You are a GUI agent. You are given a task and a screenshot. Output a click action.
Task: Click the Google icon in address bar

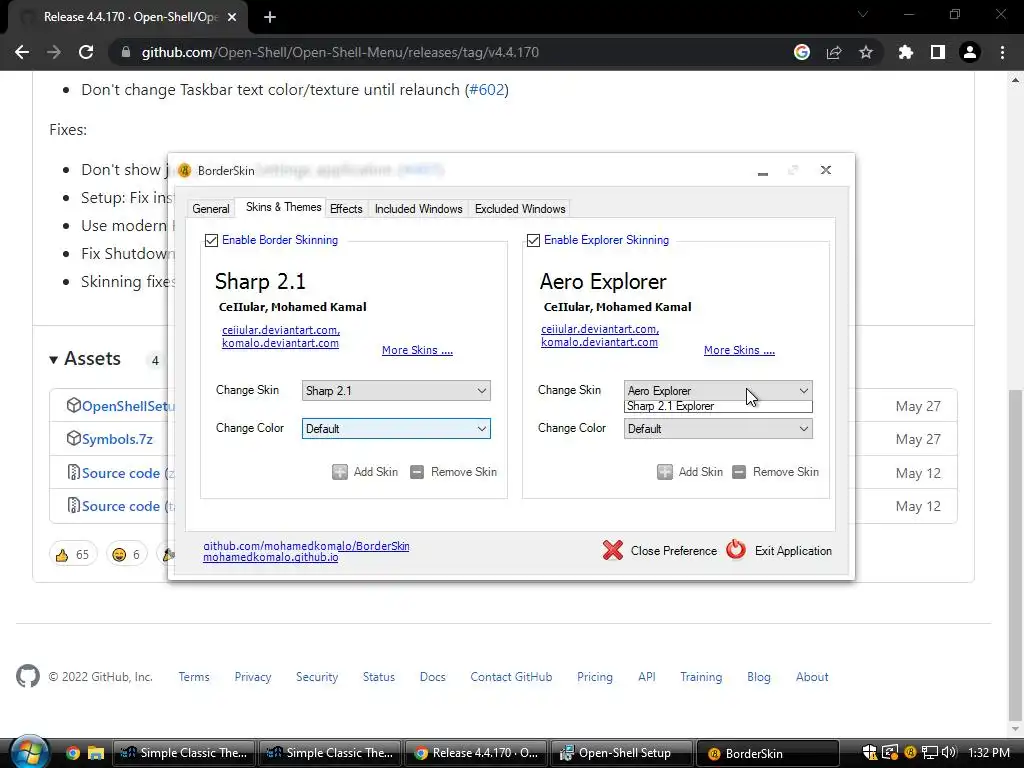pyautogui.click(x=802, y=52)
